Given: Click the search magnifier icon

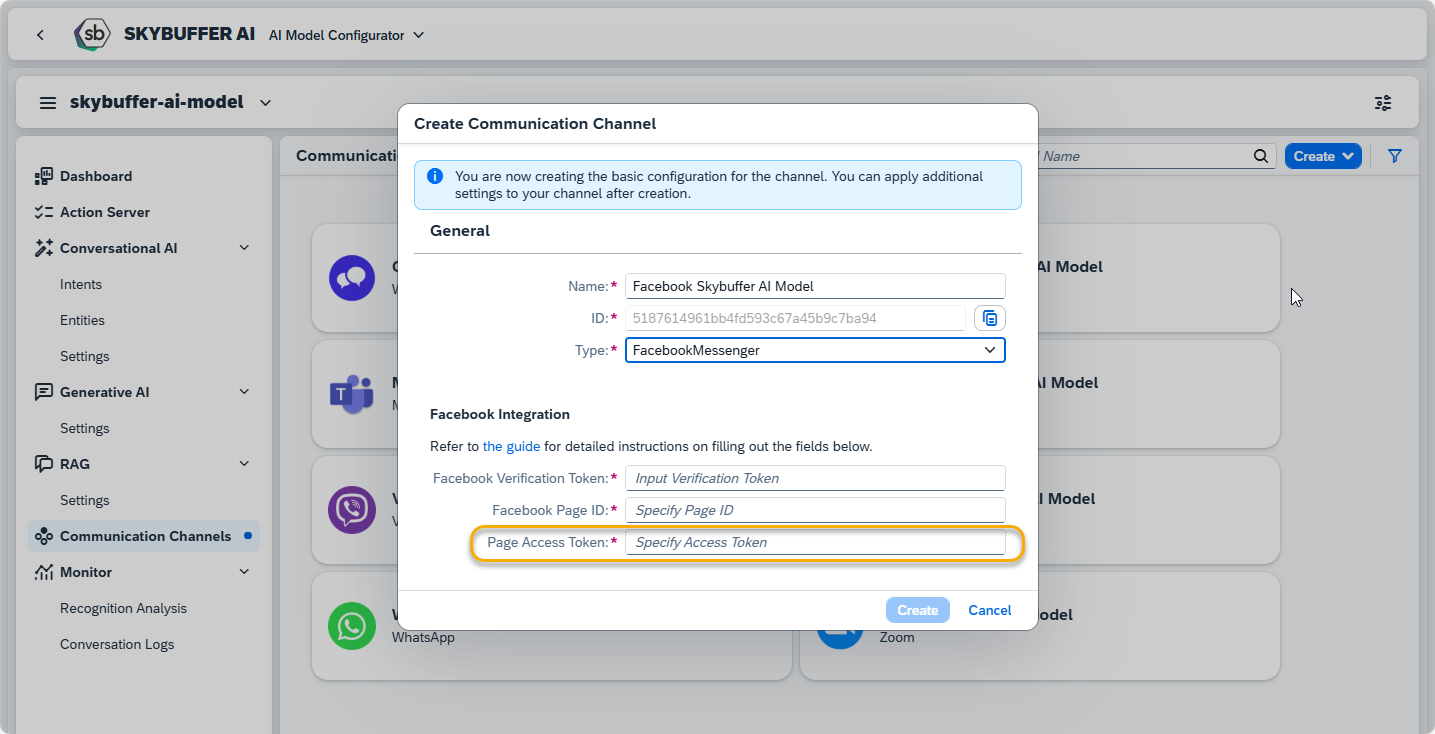Looking at the screenshot, I should click(x=1260, y=156).
